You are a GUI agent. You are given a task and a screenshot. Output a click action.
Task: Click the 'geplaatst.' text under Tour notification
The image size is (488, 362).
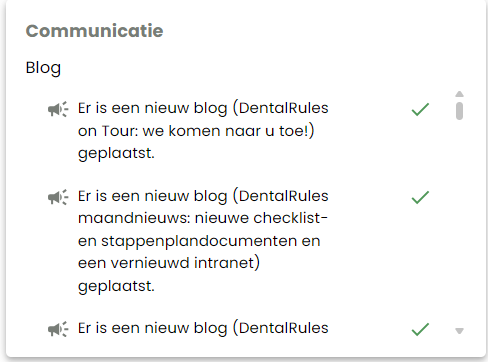point(116,154)
